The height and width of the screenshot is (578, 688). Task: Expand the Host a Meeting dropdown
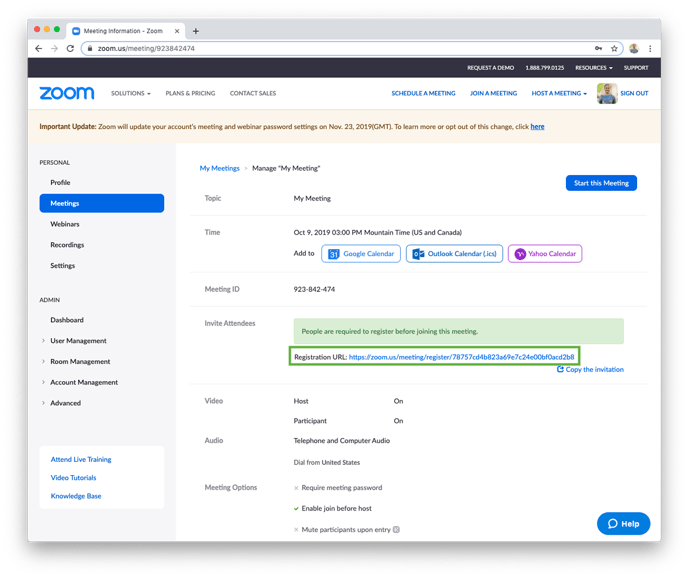click(559, 93)
